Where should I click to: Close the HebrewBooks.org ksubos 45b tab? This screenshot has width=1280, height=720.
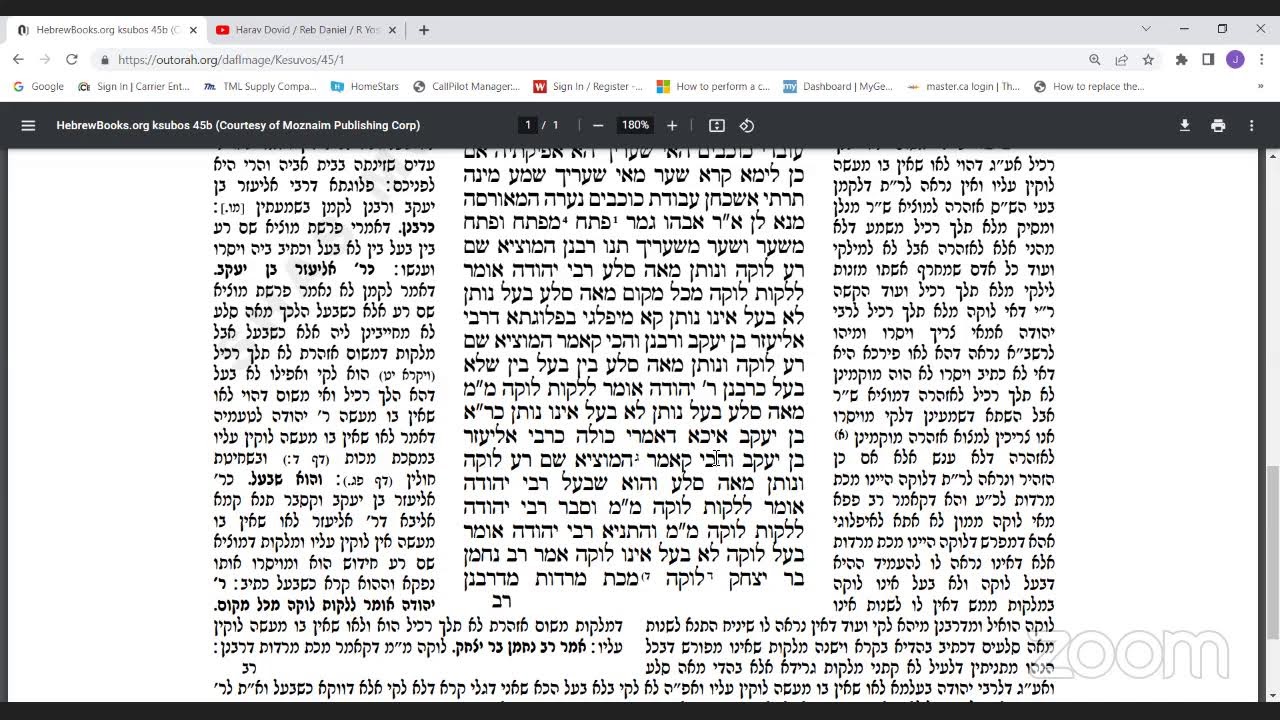pyautogui.click(x=193, y=30)
